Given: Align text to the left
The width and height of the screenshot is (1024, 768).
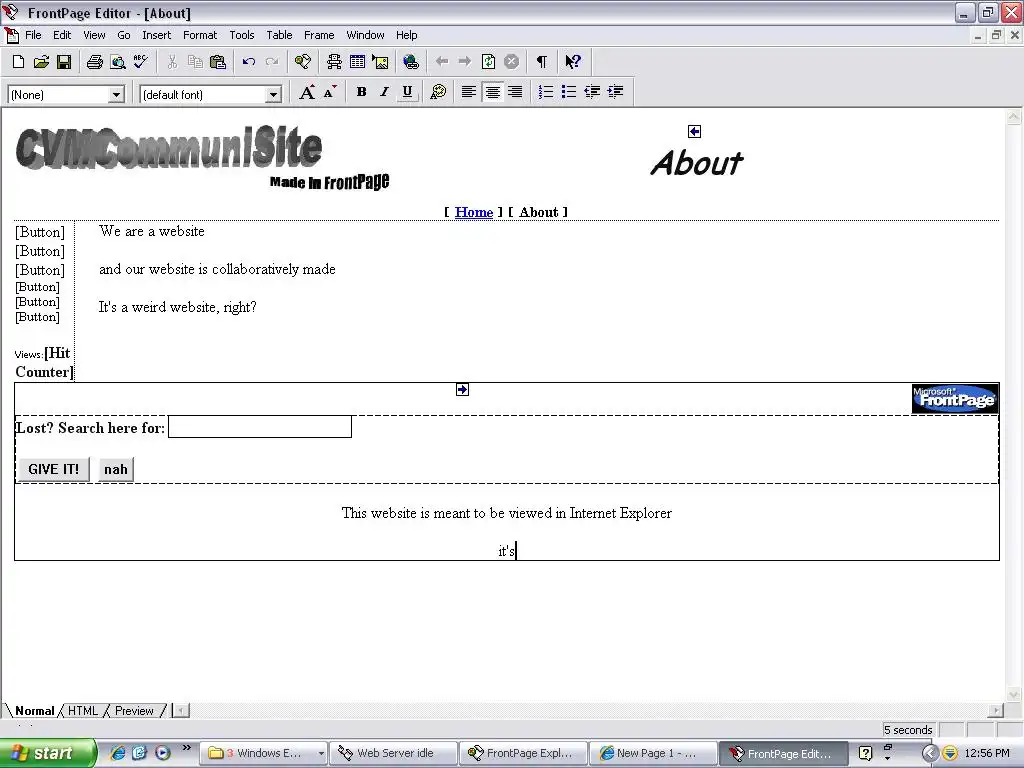Looking at the screenshot, I should (468, 92).
